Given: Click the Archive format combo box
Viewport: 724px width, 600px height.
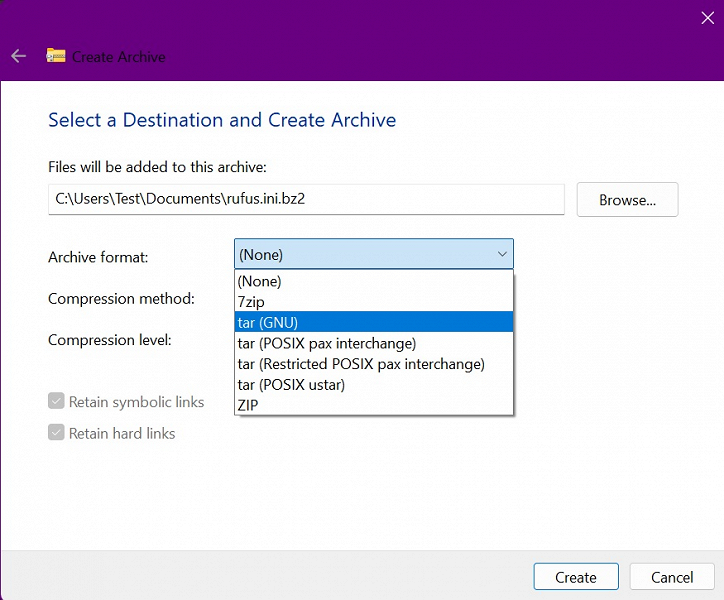Looking at the screenshot, I should pos(374,254).
